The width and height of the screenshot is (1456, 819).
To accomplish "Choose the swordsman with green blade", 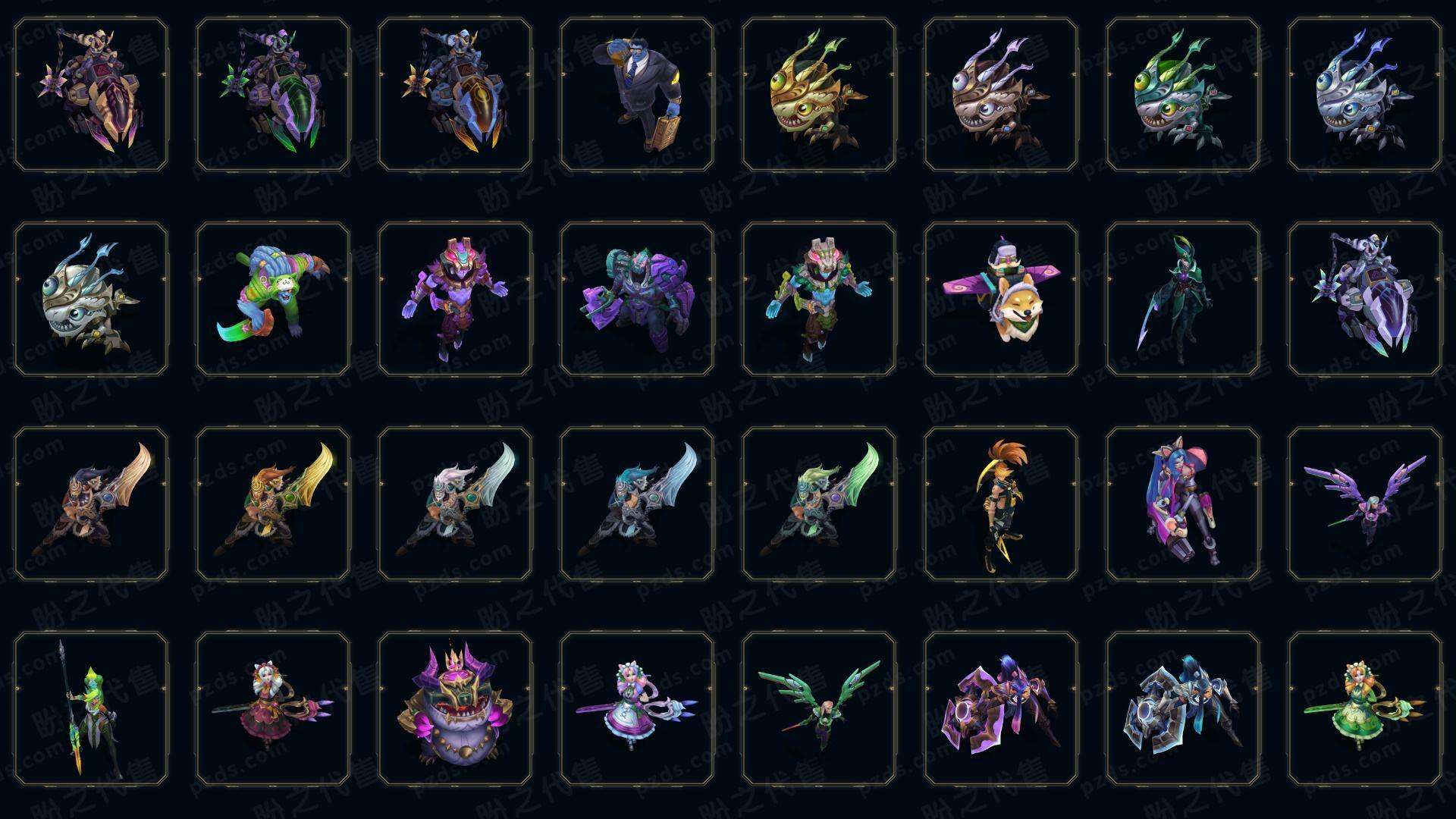I will coord(819,504).
